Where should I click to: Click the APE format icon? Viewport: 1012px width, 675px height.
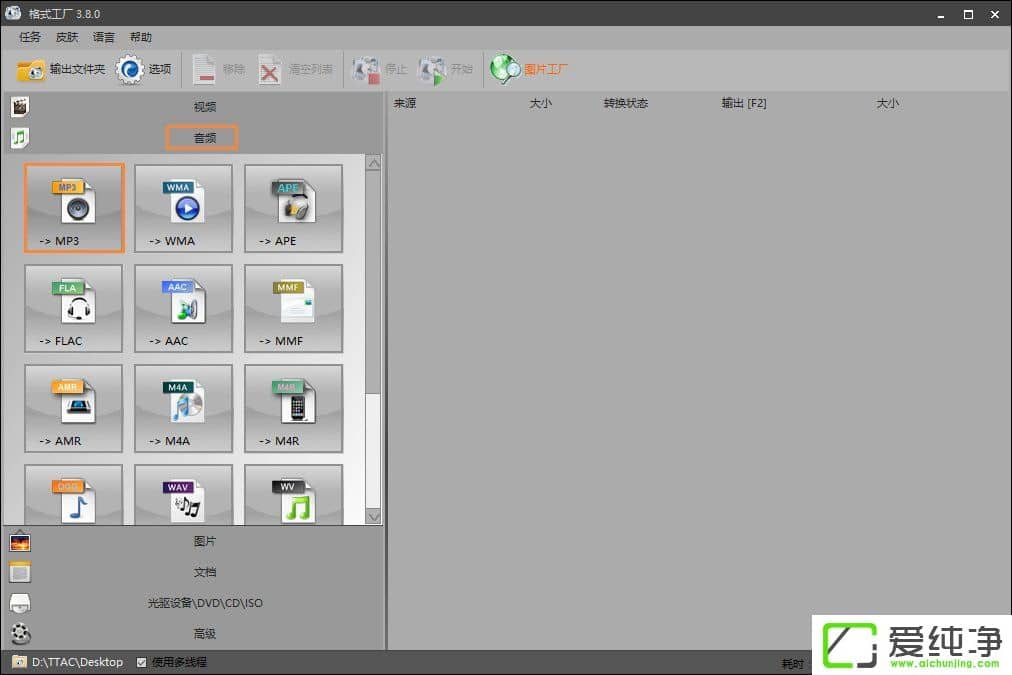293,207
